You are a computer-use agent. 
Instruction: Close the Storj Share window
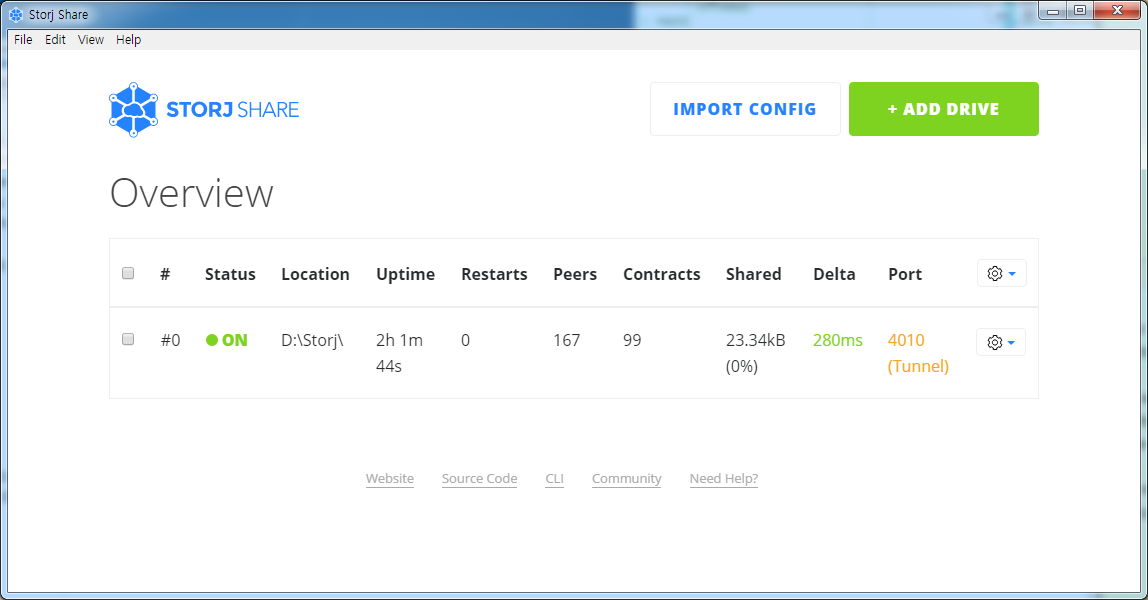[x=1117, y=10]
